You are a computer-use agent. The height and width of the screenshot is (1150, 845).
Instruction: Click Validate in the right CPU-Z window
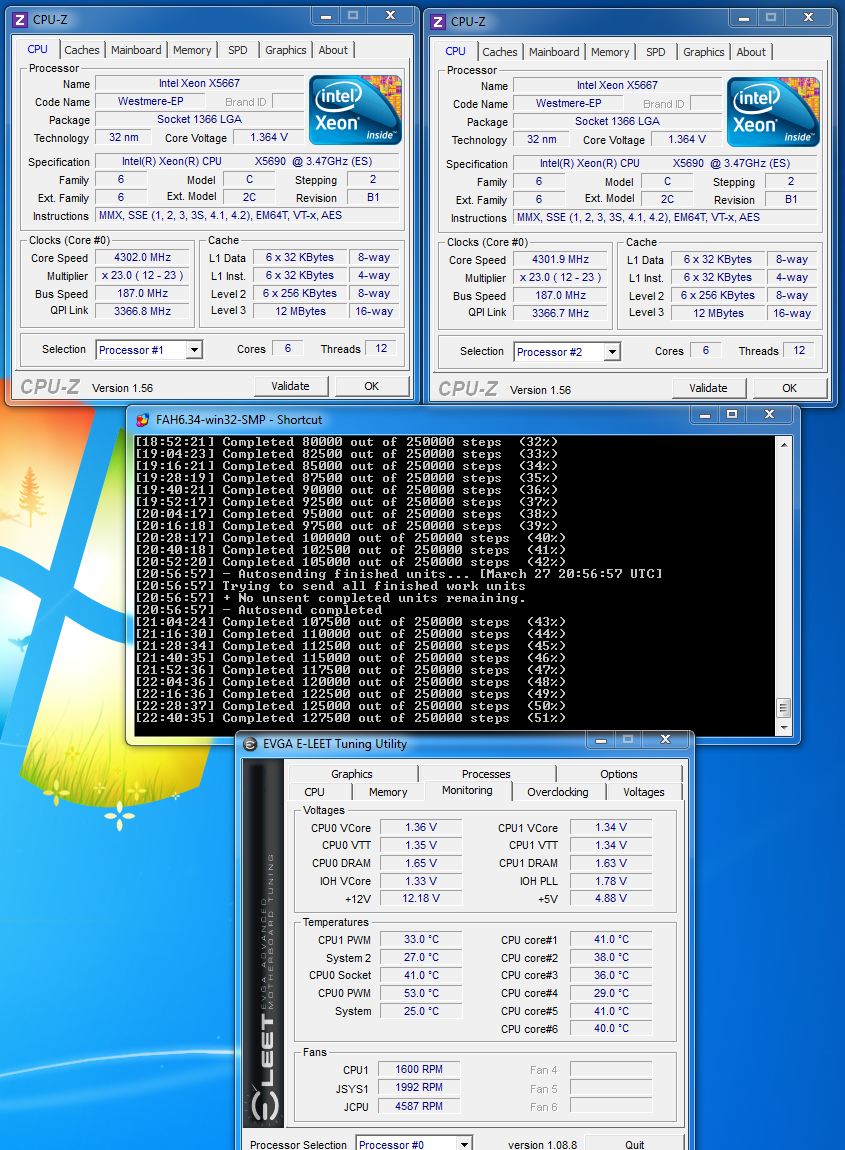(709, 388)
